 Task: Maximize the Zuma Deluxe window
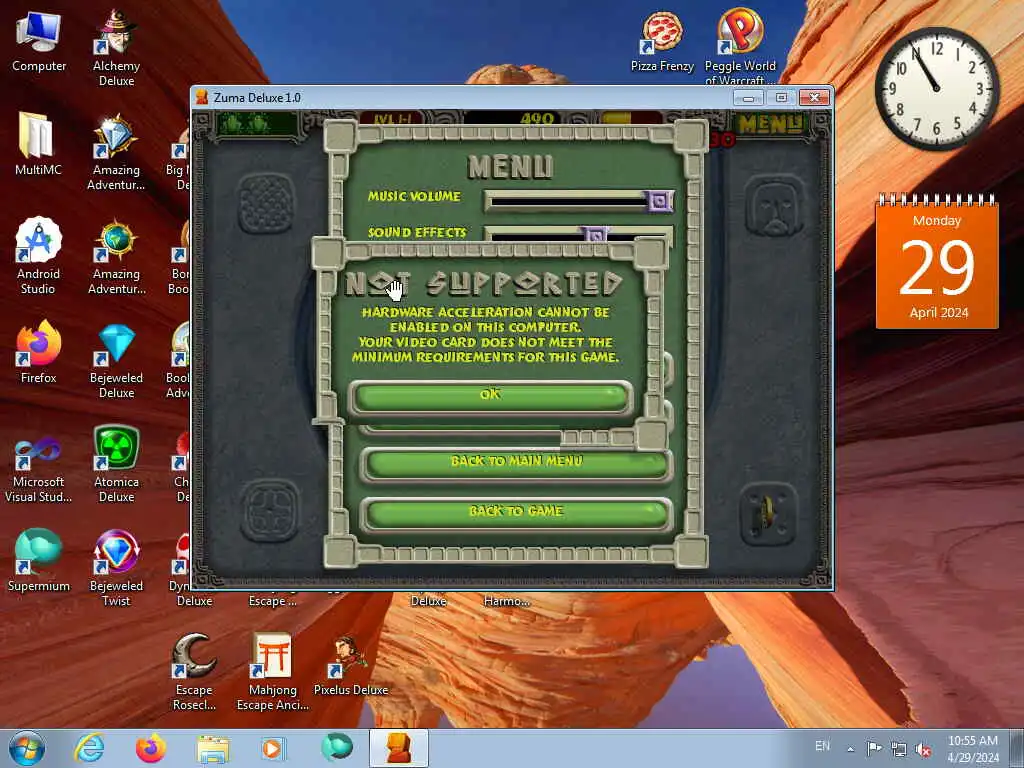tap(781, 98)
